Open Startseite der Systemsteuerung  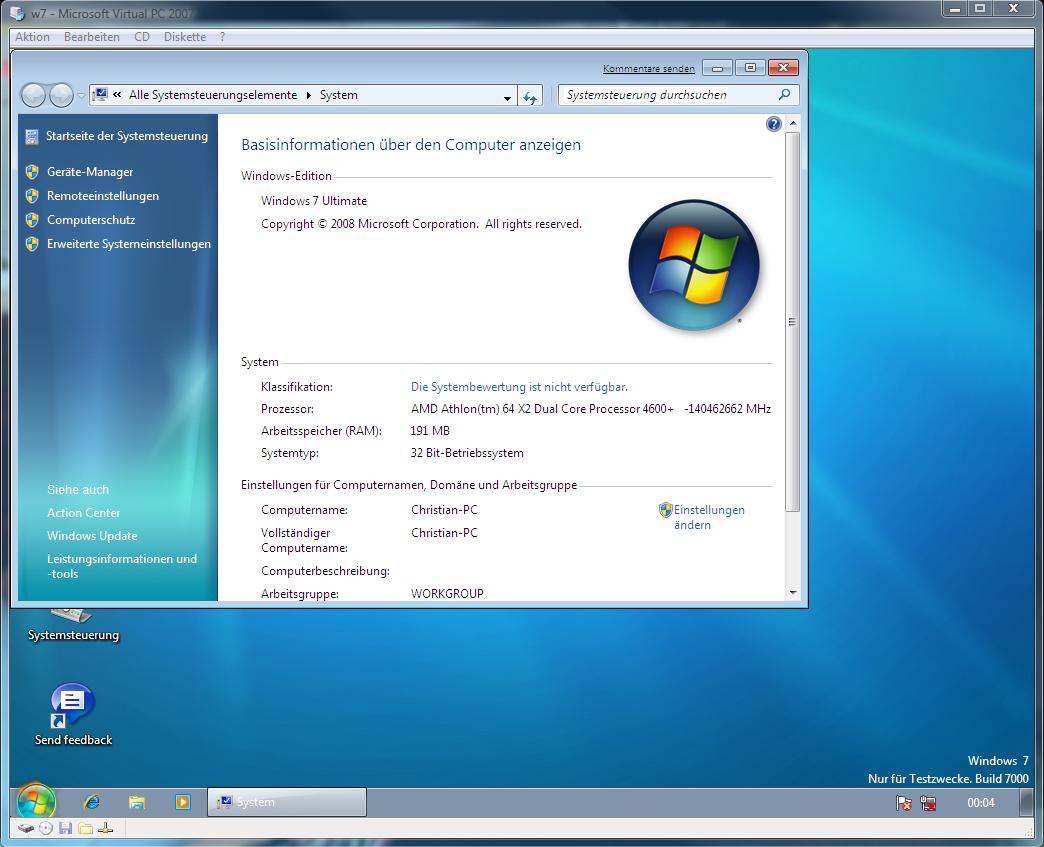pyautogui.click(x=127, y=136)
